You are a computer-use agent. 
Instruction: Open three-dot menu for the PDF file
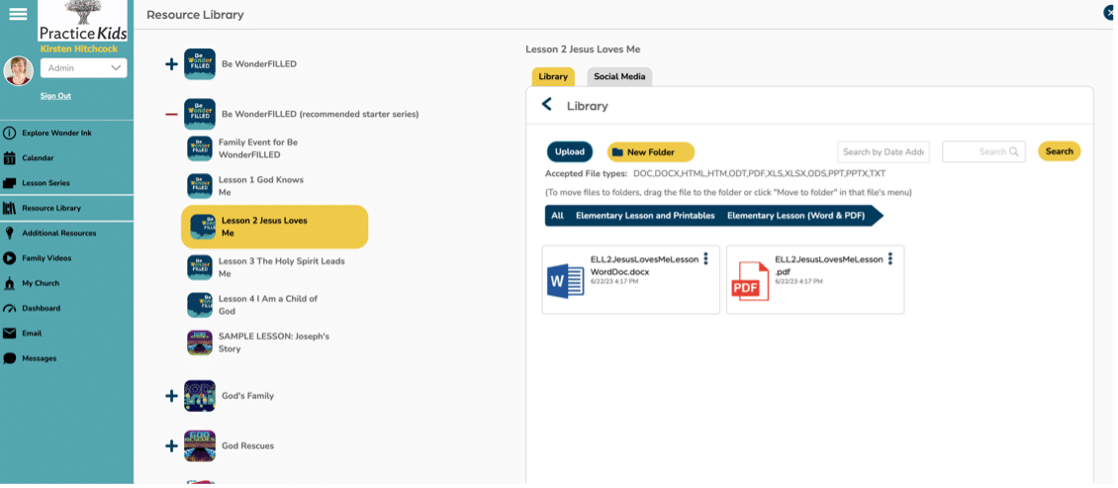[x=890, y=259]
